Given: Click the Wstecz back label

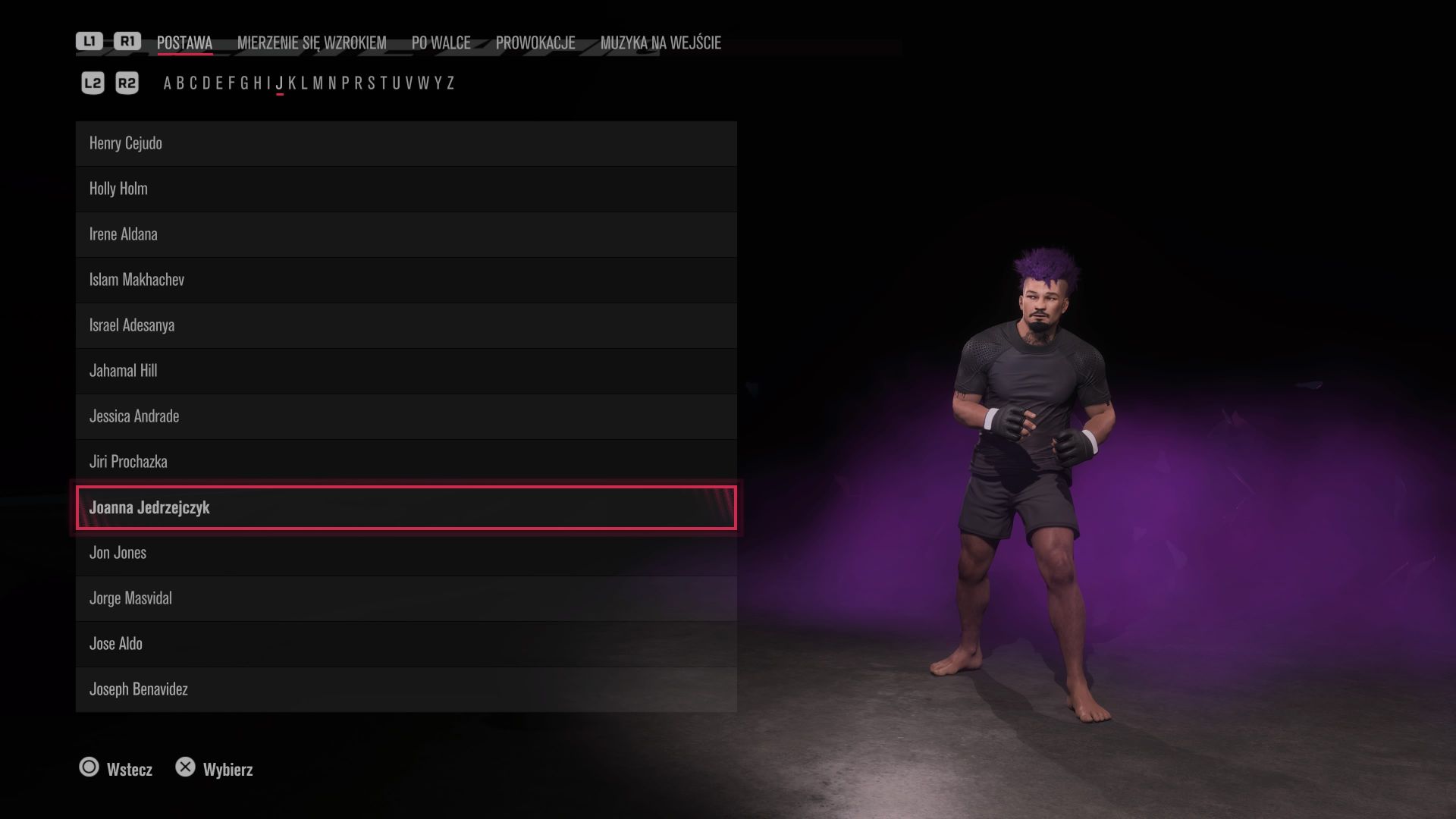Looking at the screenshot, I should (x=130, y=770).
